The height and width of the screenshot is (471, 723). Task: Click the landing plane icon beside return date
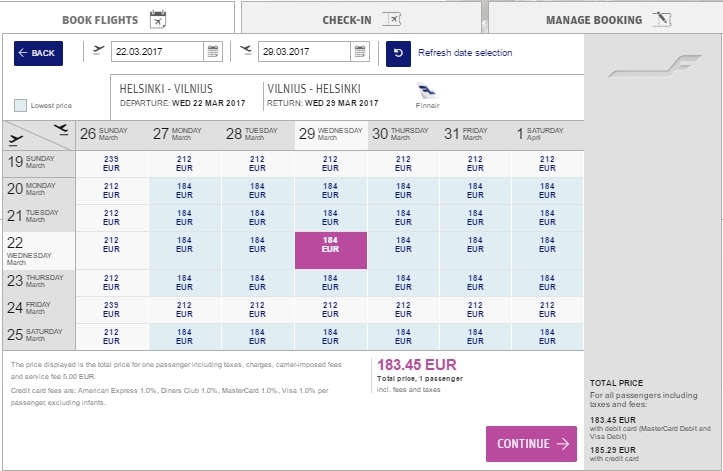click(x=246, y=50)
